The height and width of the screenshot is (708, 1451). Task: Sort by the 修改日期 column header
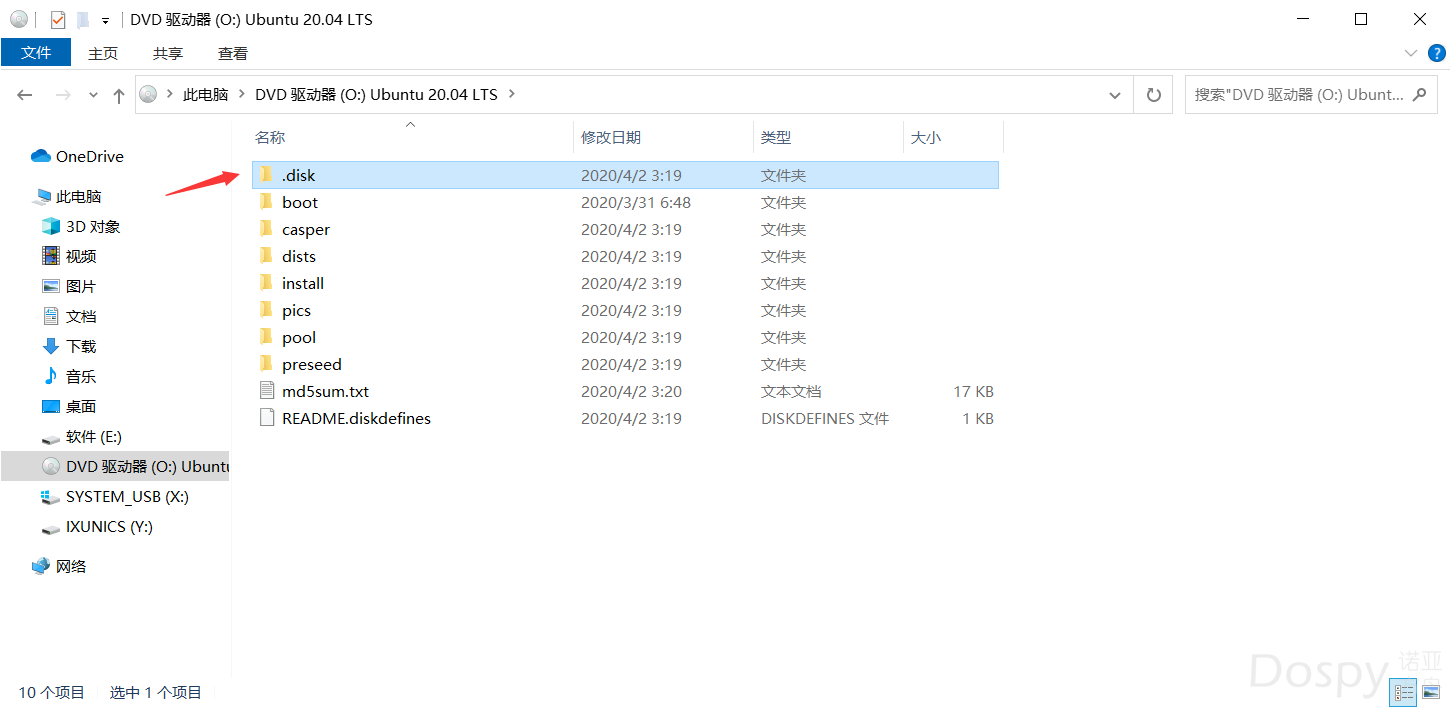[x=611, y=138]
